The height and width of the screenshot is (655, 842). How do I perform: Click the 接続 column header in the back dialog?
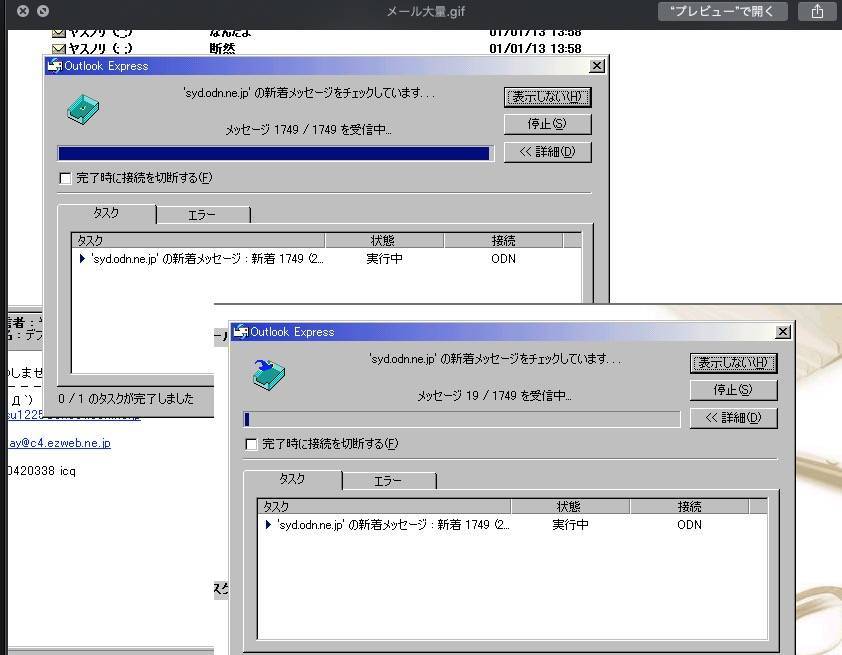coord(503,240)
